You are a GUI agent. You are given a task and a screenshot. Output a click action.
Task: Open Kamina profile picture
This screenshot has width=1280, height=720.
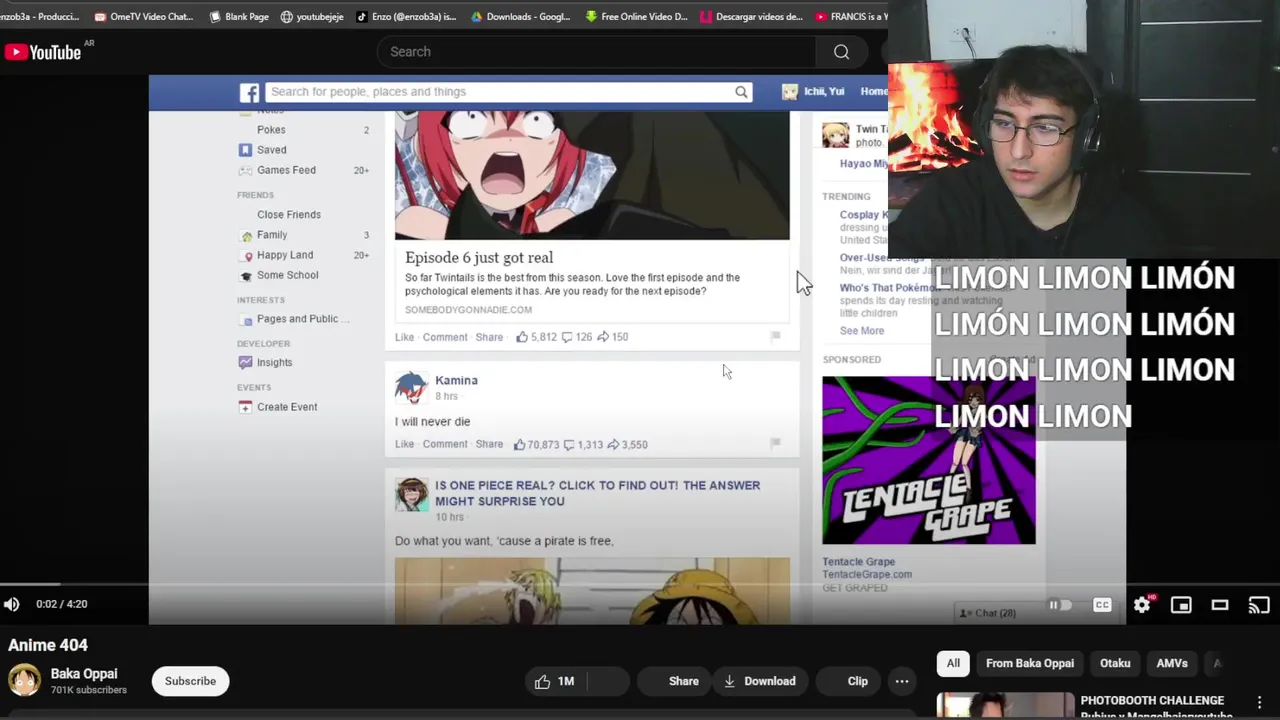pyautogui.click(x=411, y=387)
